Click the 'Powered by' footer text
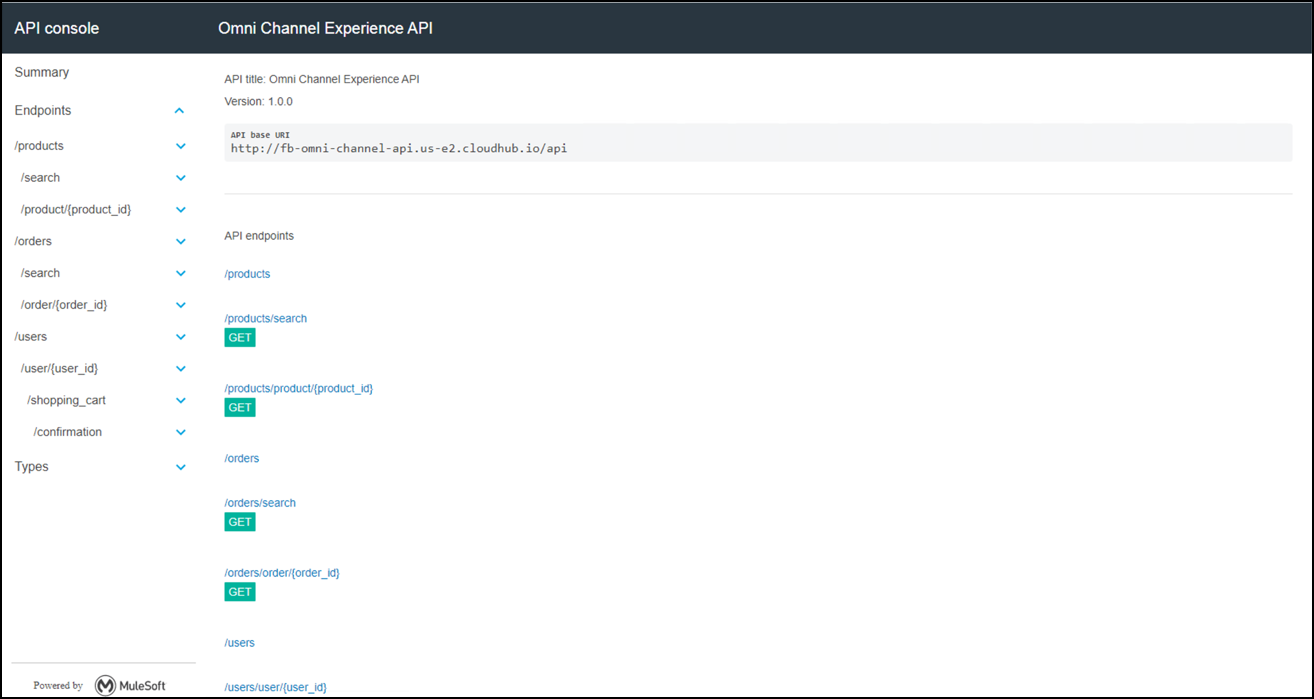Screen dimensions: 1314x699 click(58, 686)
